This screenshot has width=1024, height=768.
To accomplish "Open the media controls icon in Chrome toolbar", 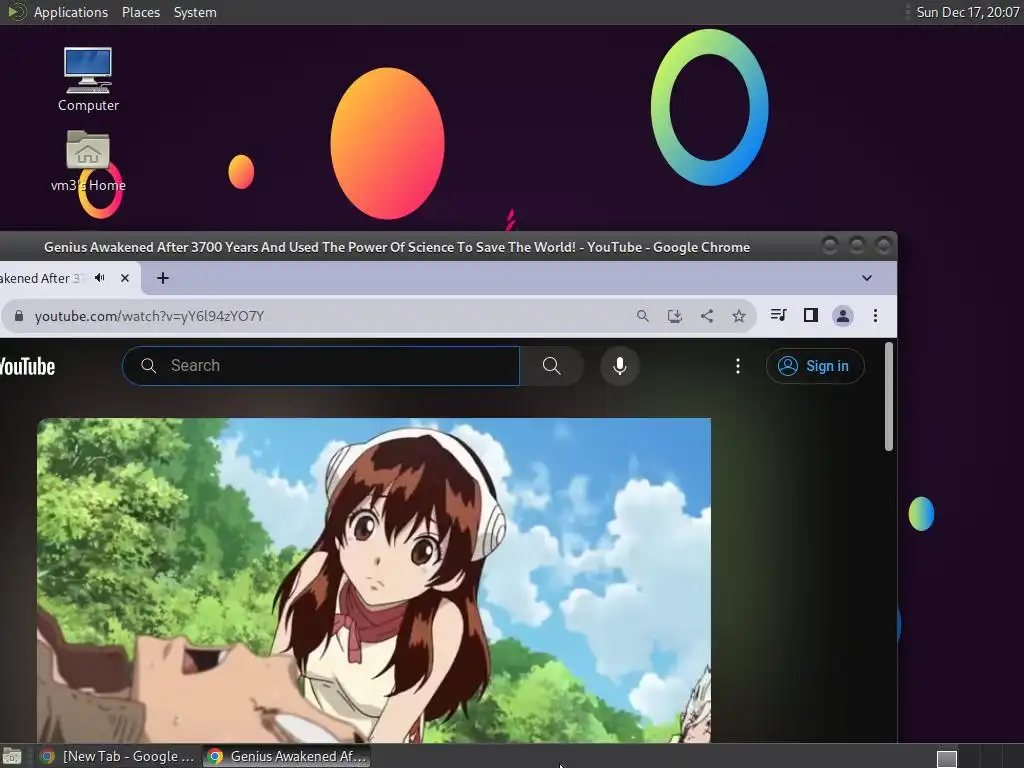I will click(778, 315).
